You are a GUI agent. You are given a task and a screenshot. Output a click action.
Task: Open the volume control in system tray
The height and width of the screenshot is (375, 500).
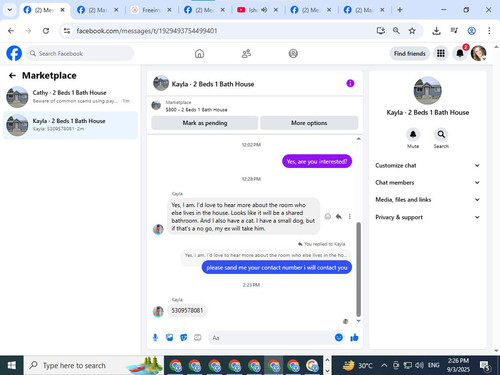[x=419, y=365]
